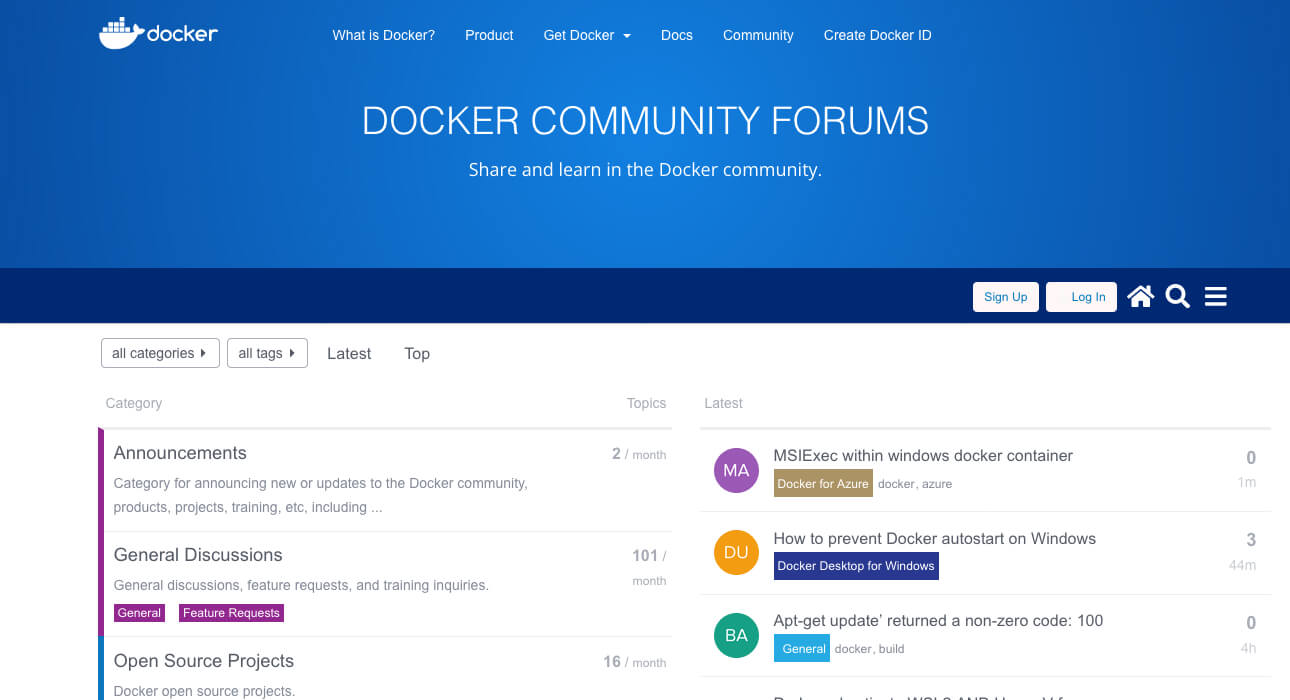The height and width of the screenshot is (700, 1290).
Task: Click the BA user avatar
Action: point(736,635)
